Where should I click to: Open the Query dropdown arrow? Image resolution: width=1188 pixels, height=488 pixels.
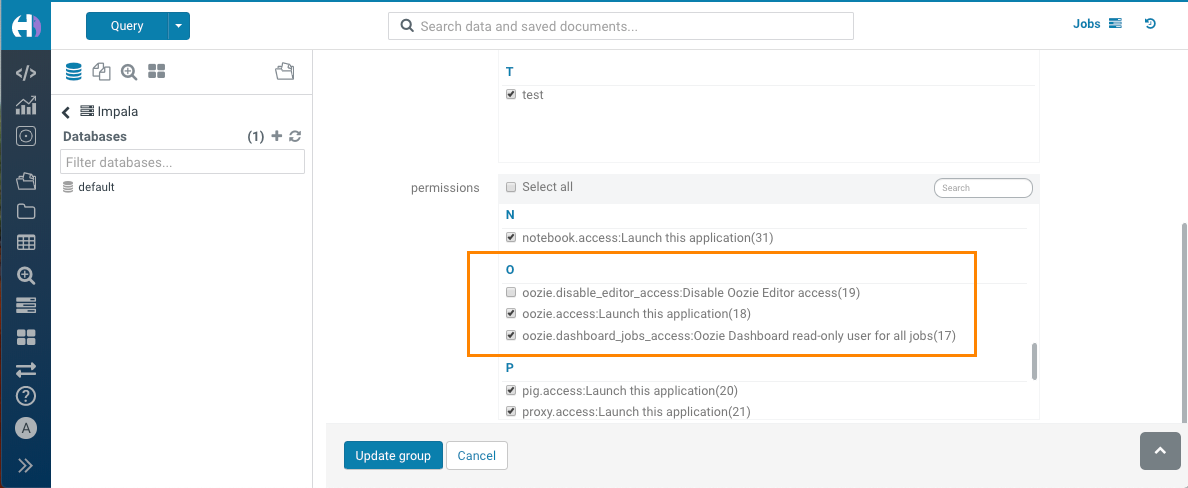[179, 26]
